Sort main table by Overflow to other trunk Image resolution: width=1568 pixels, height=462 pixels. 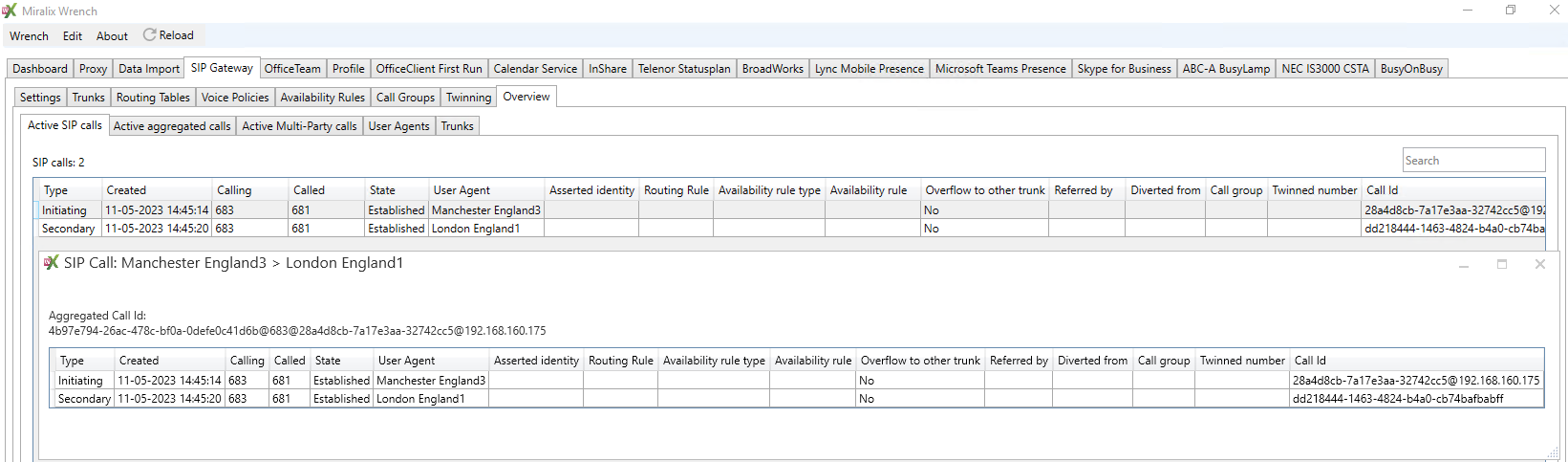(x=984, y=190)
